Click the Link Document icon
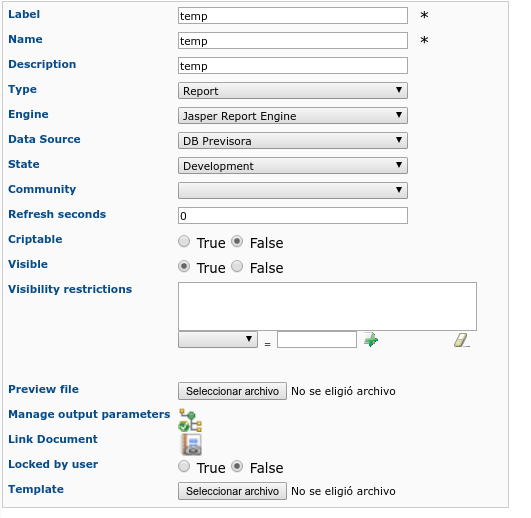 coord(191,444)
